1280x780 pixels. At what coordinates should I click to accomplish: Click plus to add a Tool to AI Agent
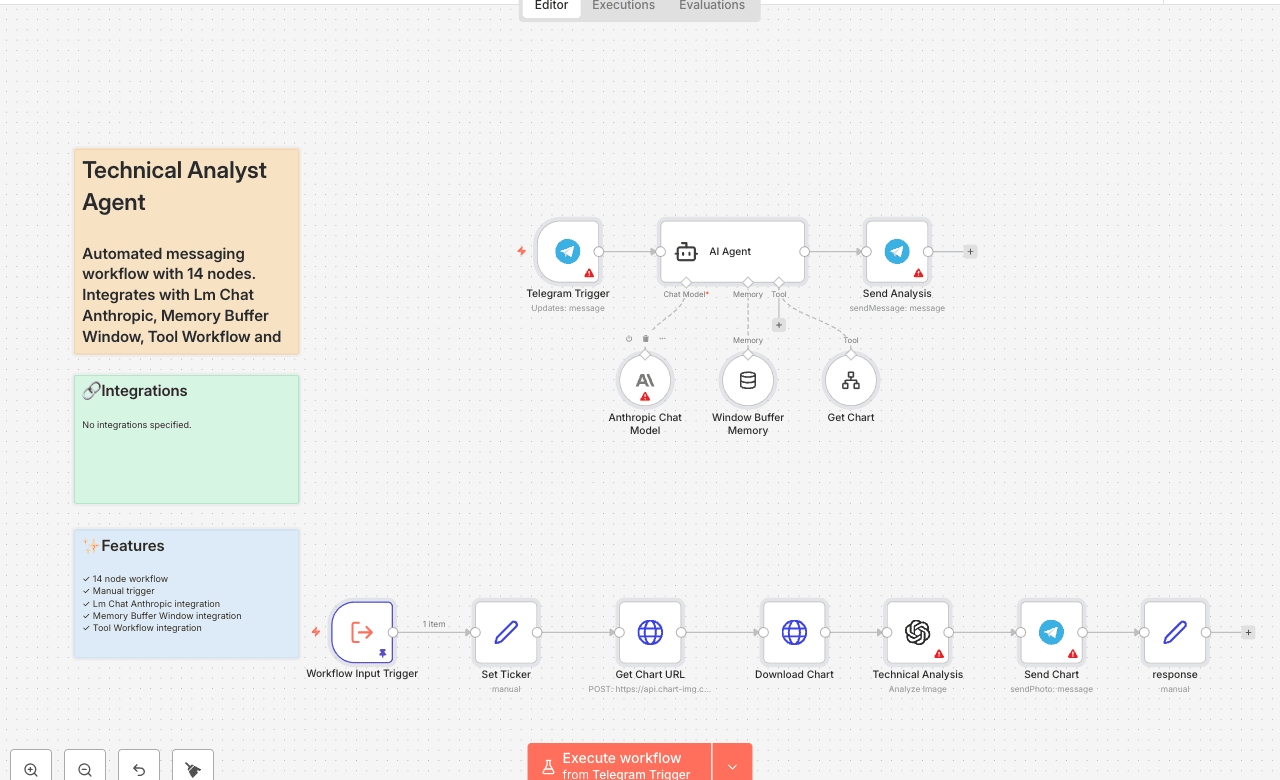779,325
